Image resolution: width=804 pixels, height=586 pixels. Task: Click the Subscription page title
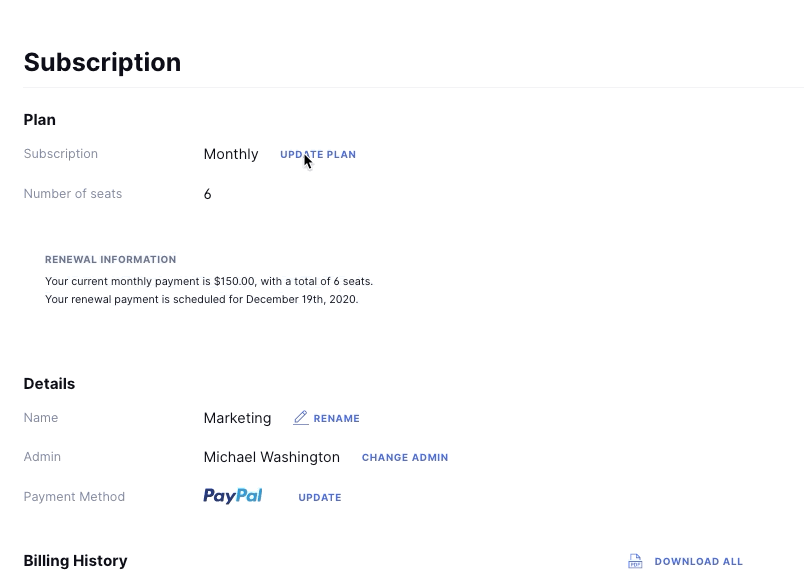click(102, 62)
